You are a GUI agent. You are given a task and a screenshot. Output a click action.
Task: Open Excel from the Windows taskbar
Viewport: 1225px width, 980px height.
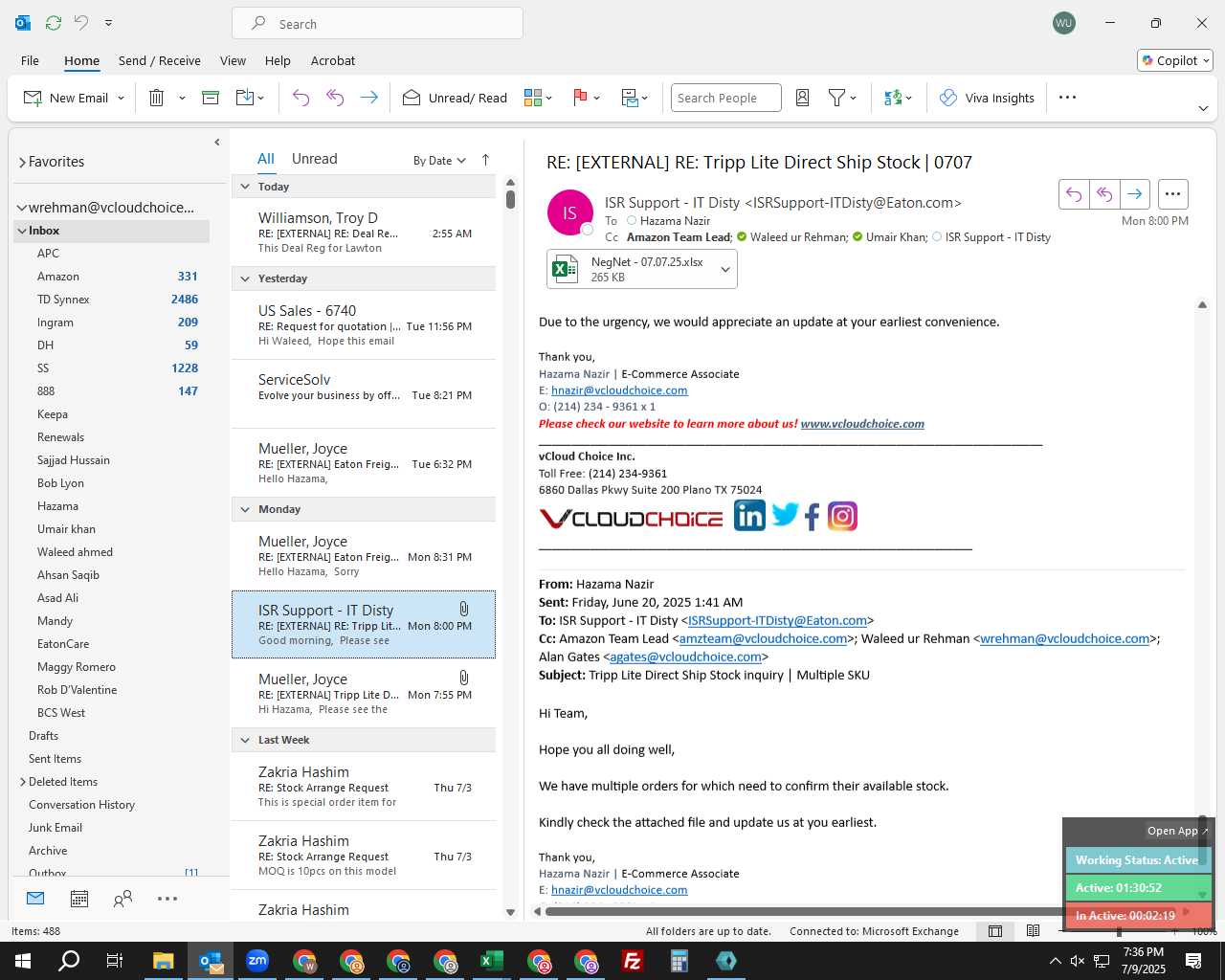coord(492,961)
